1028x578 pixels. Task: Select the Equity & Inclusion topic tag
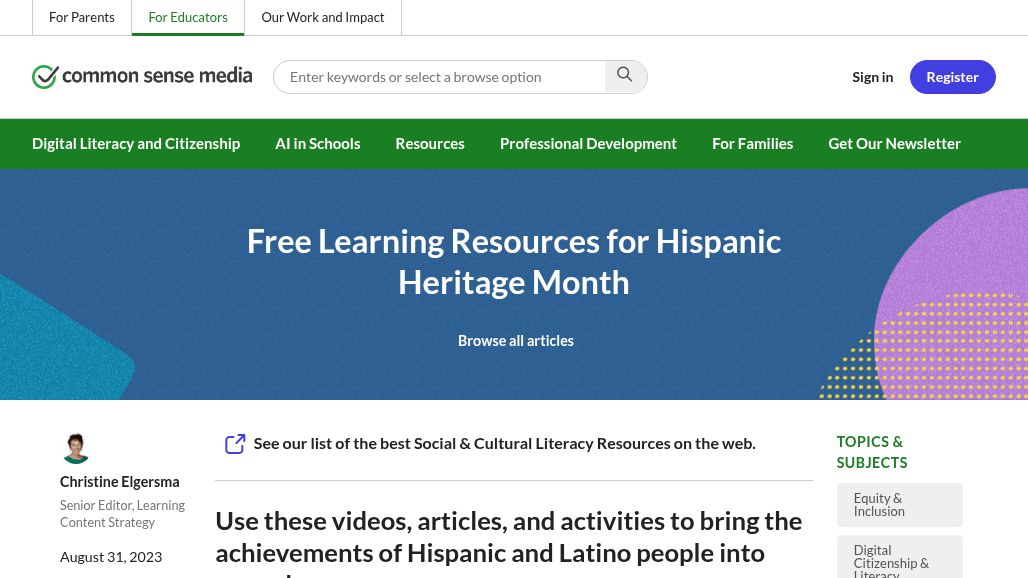(900, 505)
